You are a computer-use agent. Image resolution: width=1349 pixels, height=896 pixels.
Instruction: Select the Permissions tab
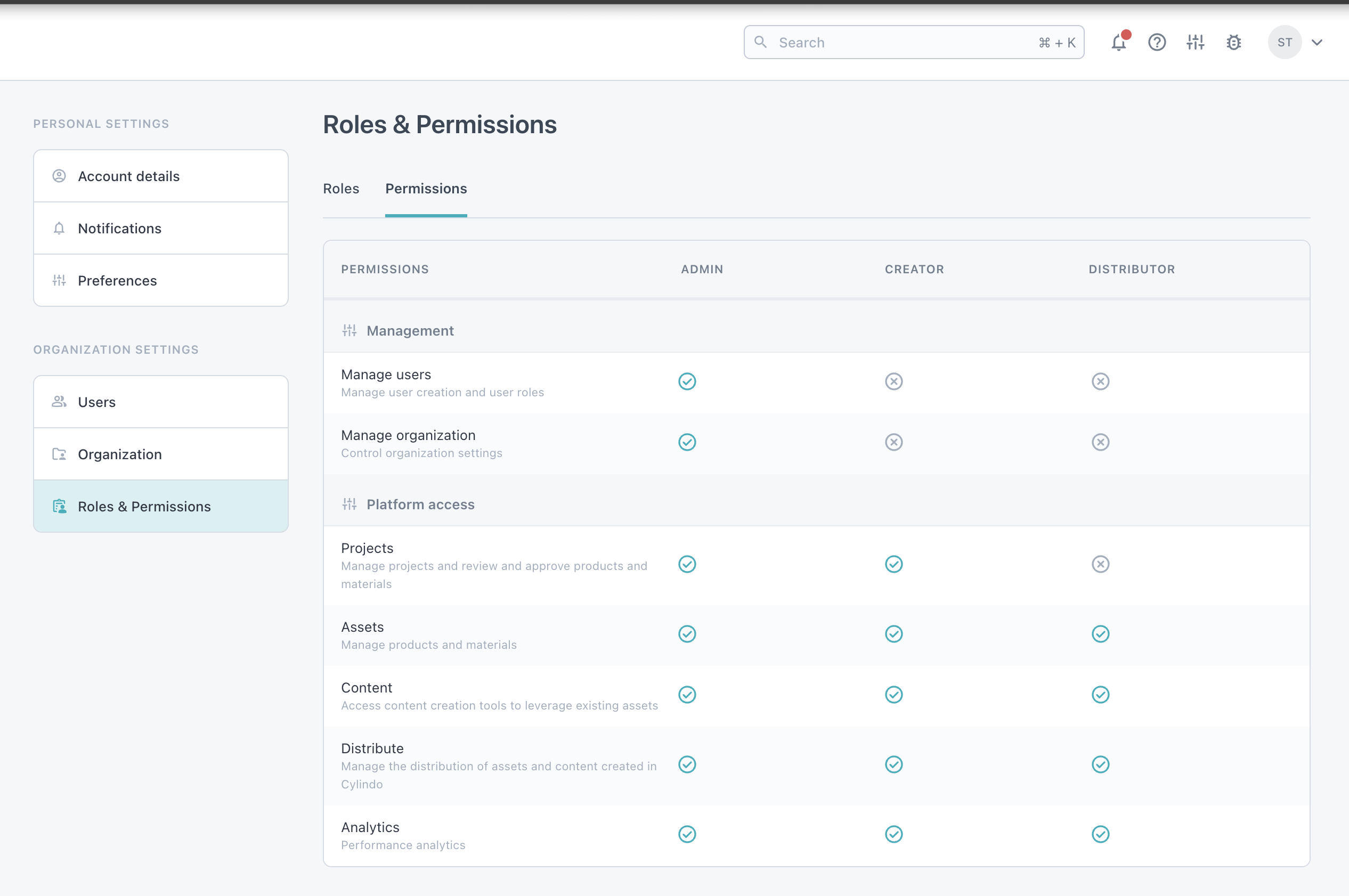pyautogui.click(x=426, y=189)
